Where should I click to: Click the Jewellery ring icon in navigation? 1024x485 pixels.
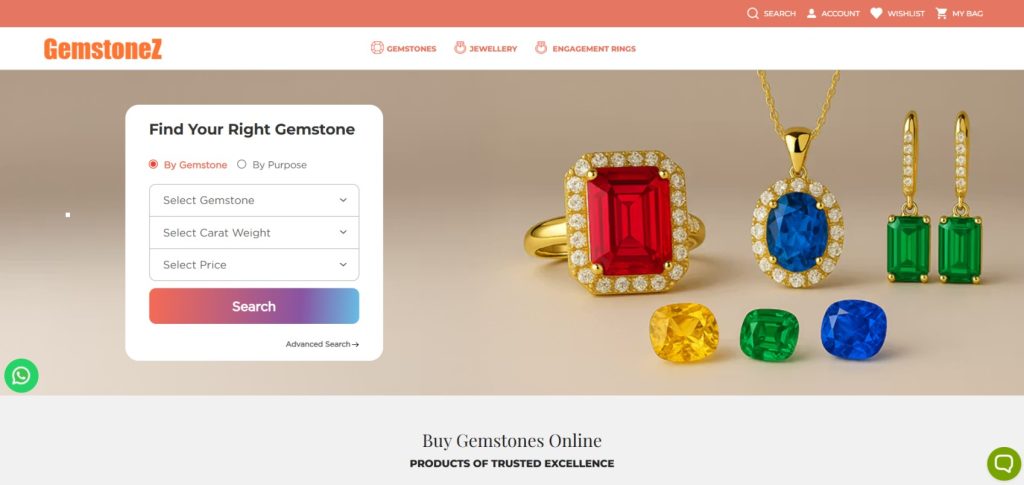(x=460, y=48)
